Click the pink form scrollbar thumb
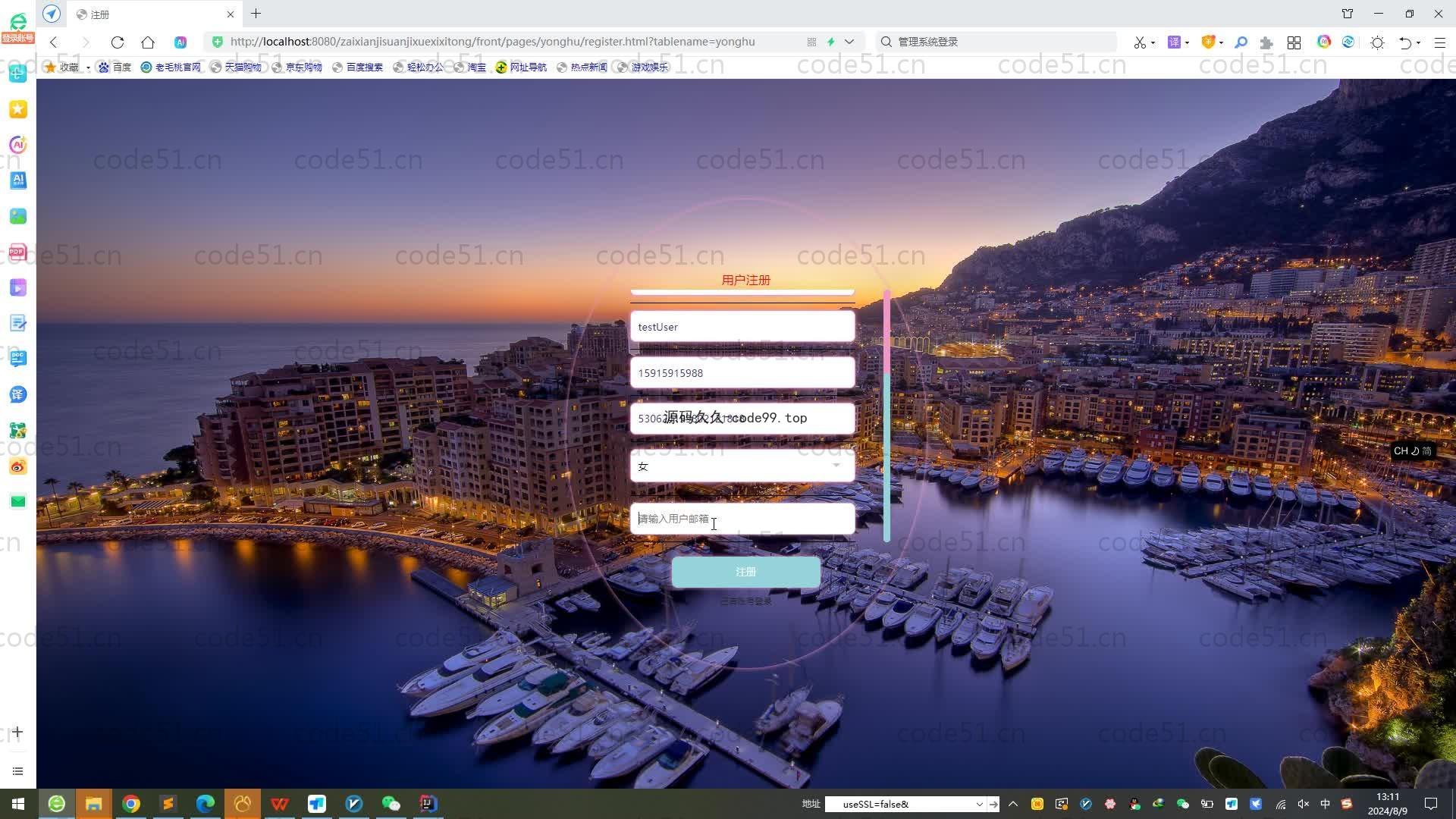This screenshot has width=1456, height=819. click(886, 331)
